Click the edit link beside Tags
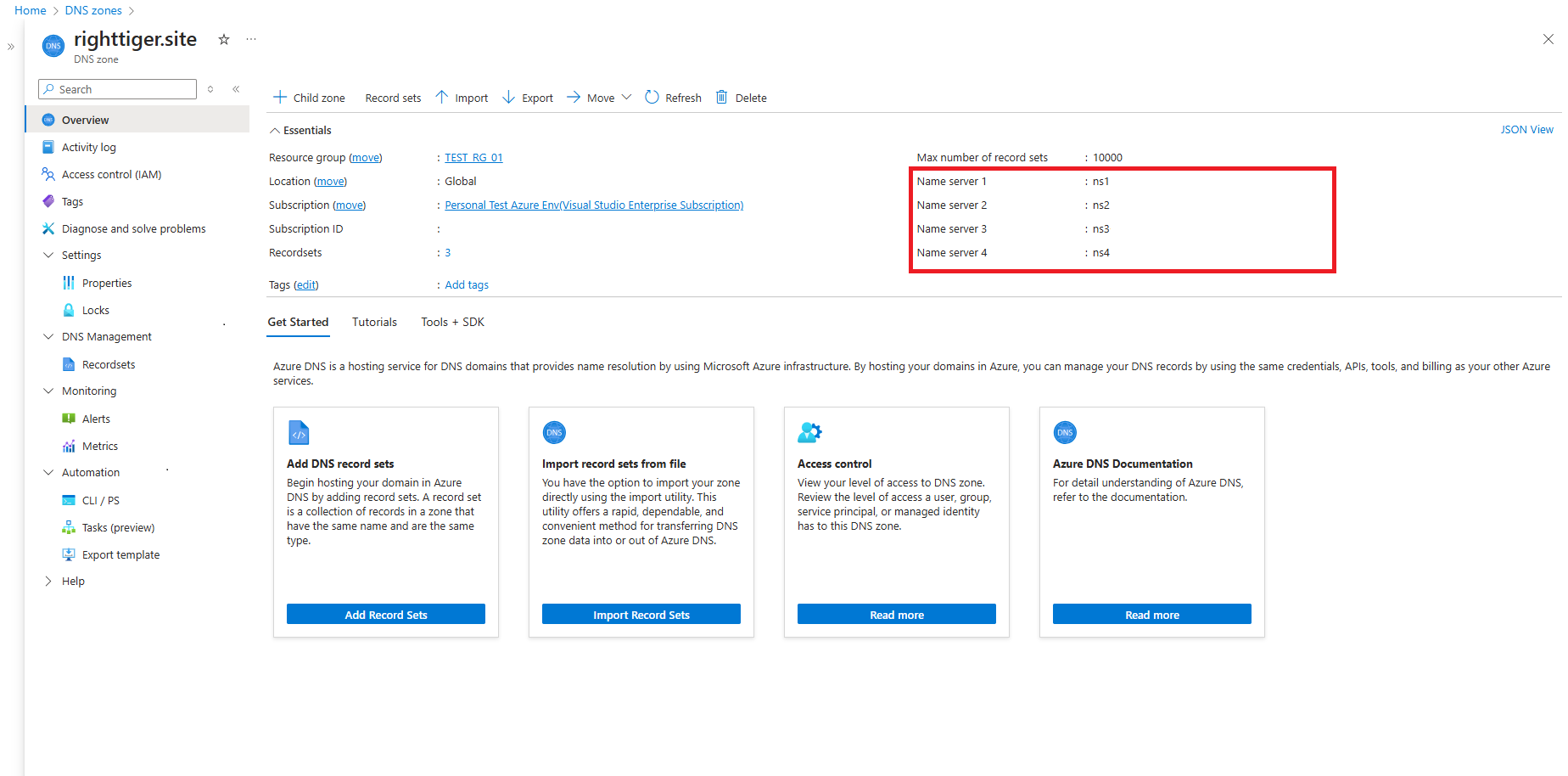The image size is (1568, 776). coord(306,284)
